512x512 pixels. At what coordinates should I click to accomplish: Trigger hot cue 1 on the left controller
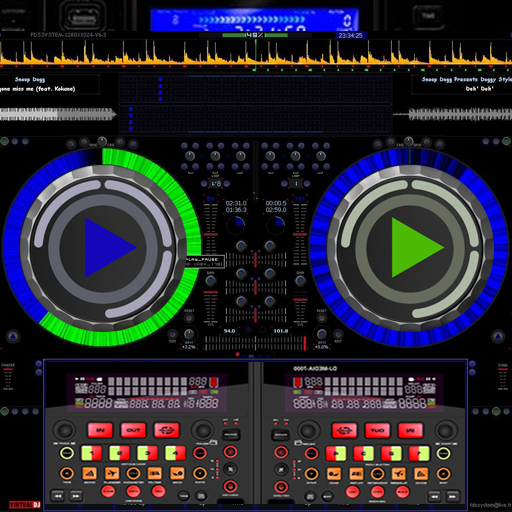point(91,453)
